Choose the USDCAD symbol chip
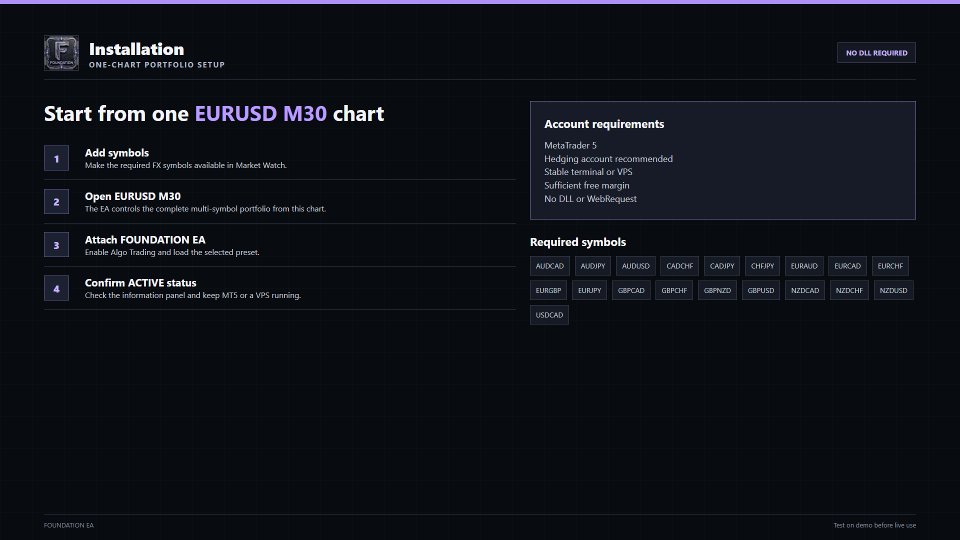The width and height of the screenshot is (960, 540). (x=549, y=315)
